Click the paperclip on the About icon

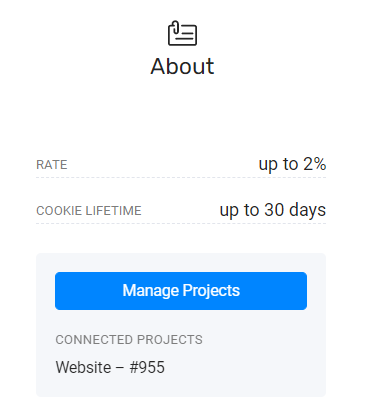pos(176,27)
